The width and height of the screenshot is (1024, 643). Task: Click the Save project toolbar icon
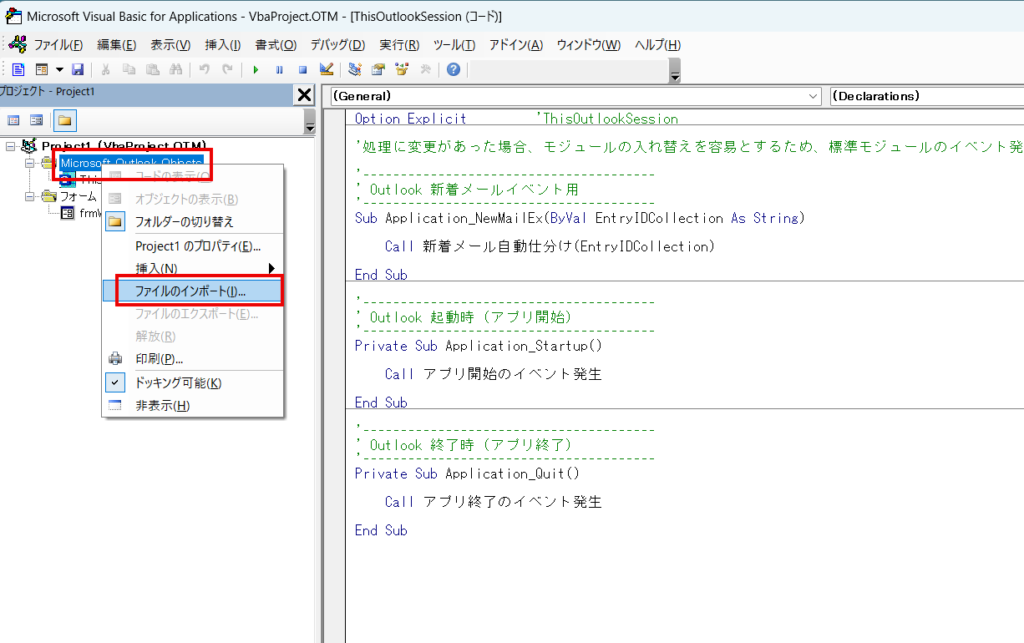77,70
